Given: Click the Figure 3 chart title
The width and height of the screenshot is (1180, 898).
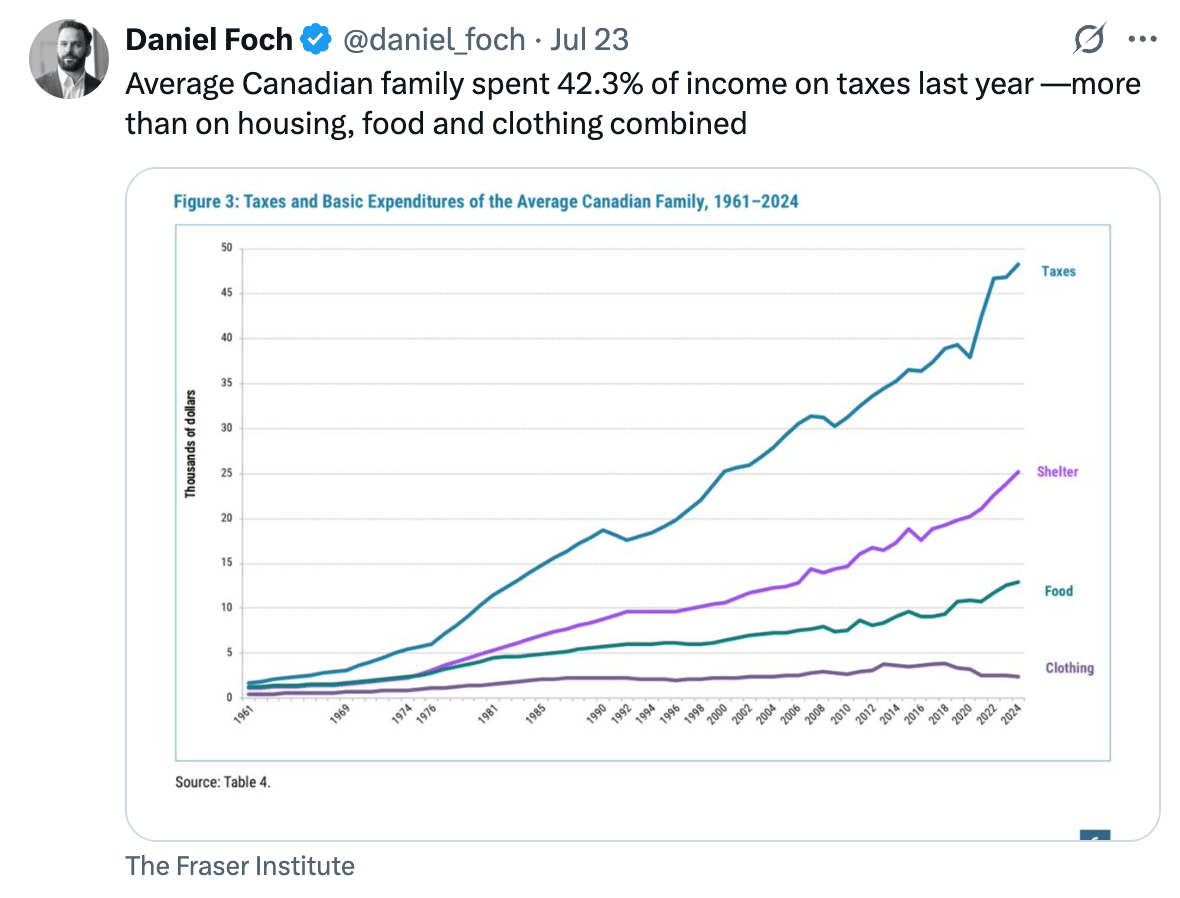Looking at the screenshot, I should tap(486, 201).
